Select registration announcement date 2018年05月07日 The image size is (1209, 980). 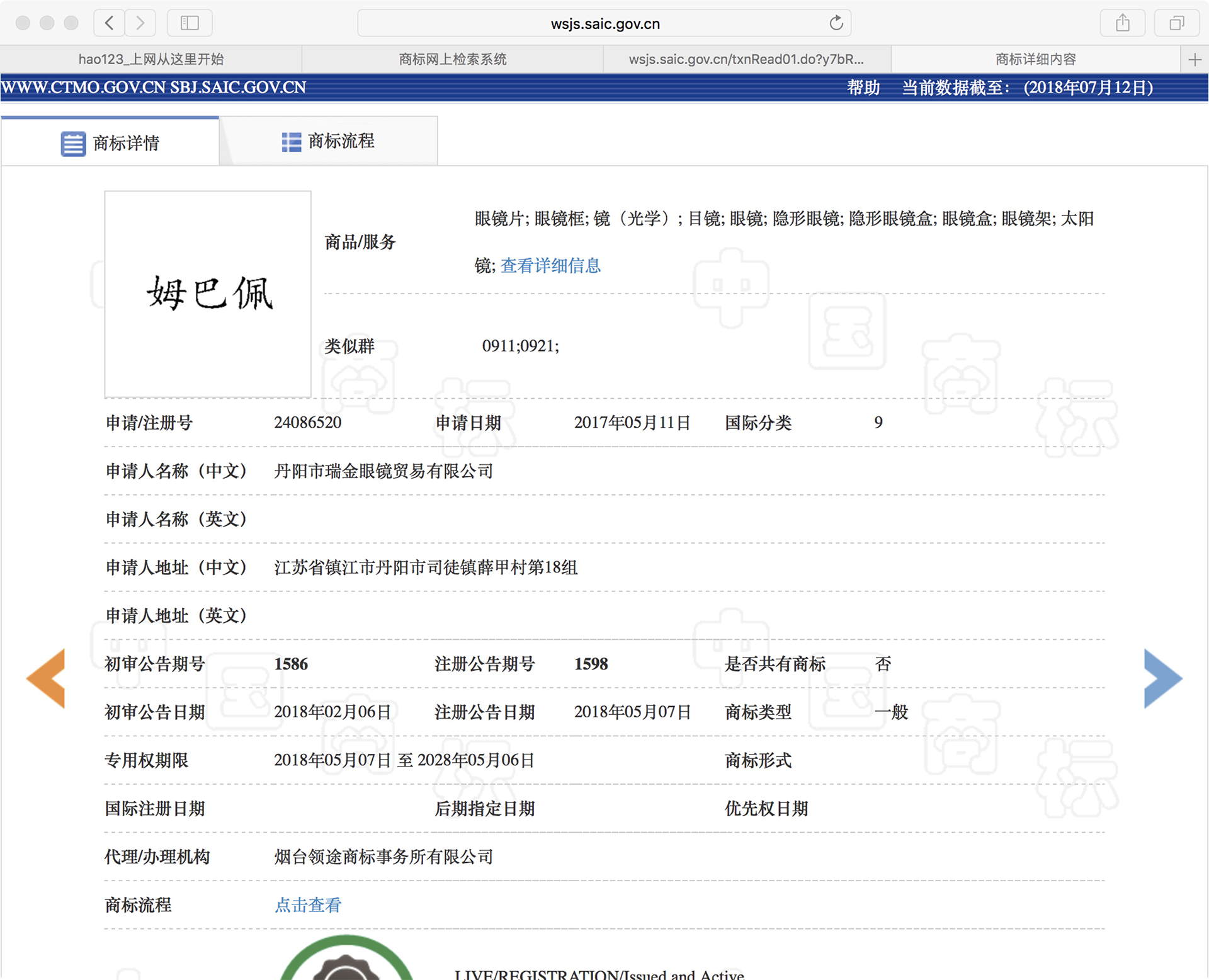[632, 712]
